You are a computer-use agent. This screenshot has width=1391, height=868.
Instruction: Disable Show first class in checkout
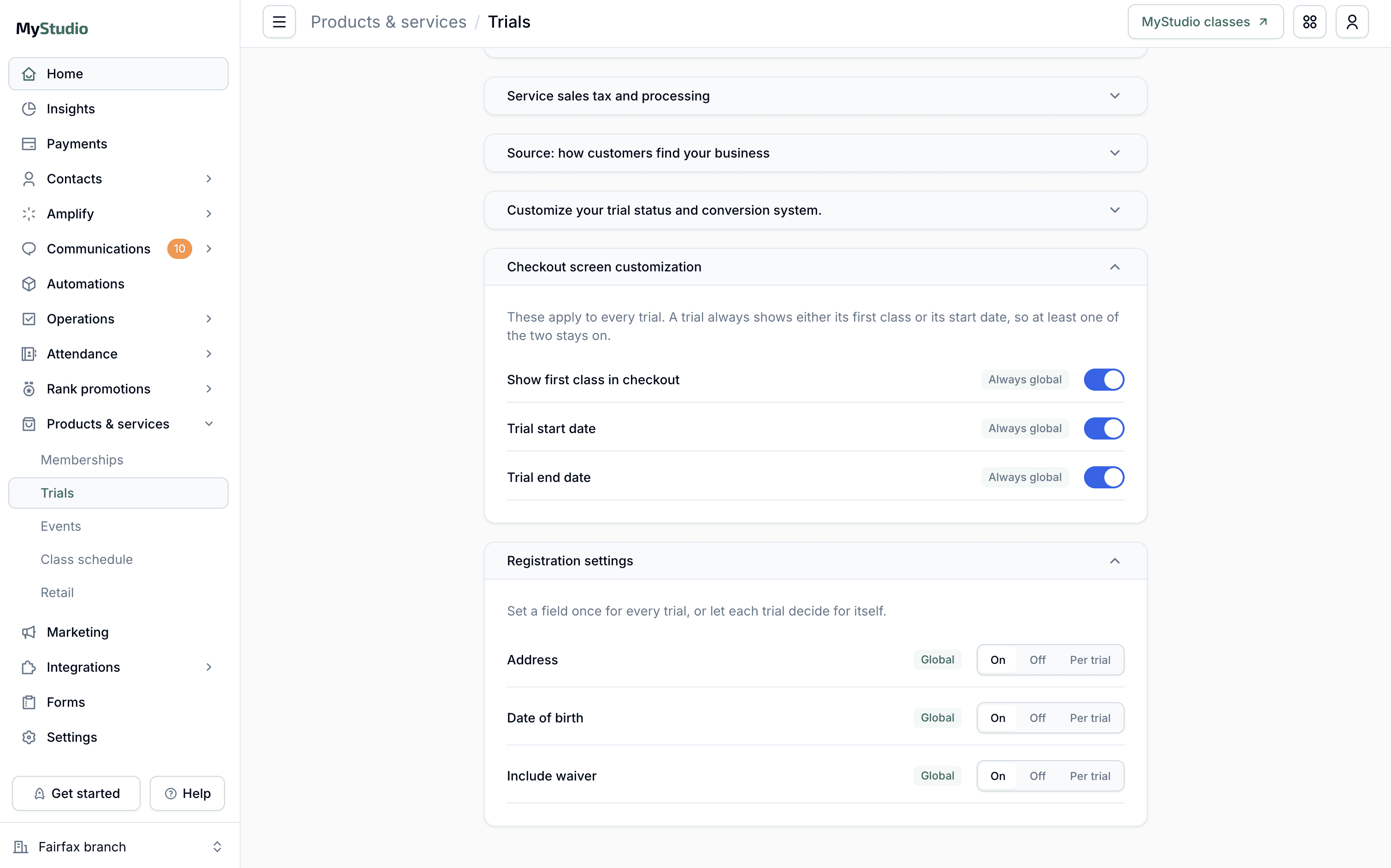pos(1103,380)
